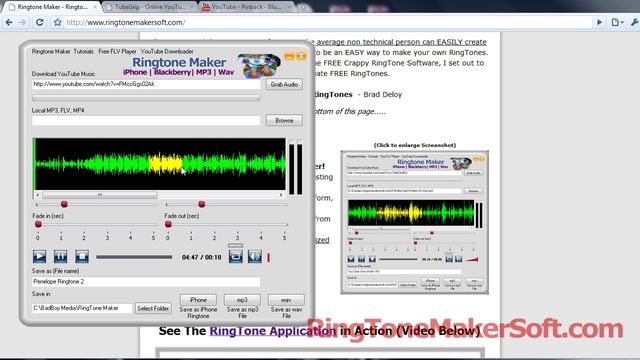Click the Browse button
This screenshot has width=640, height=360.
pos(284,120)
